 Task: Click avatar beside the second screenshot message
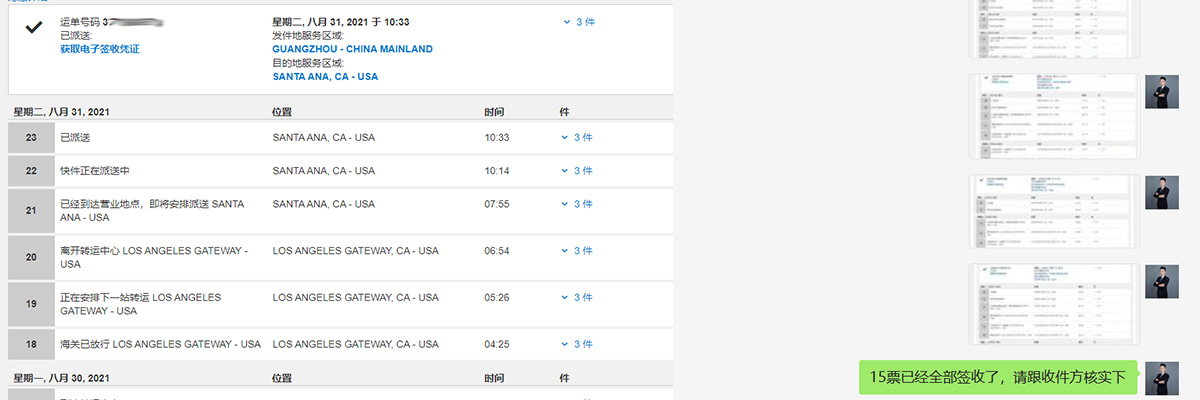tap(1161, 92)
